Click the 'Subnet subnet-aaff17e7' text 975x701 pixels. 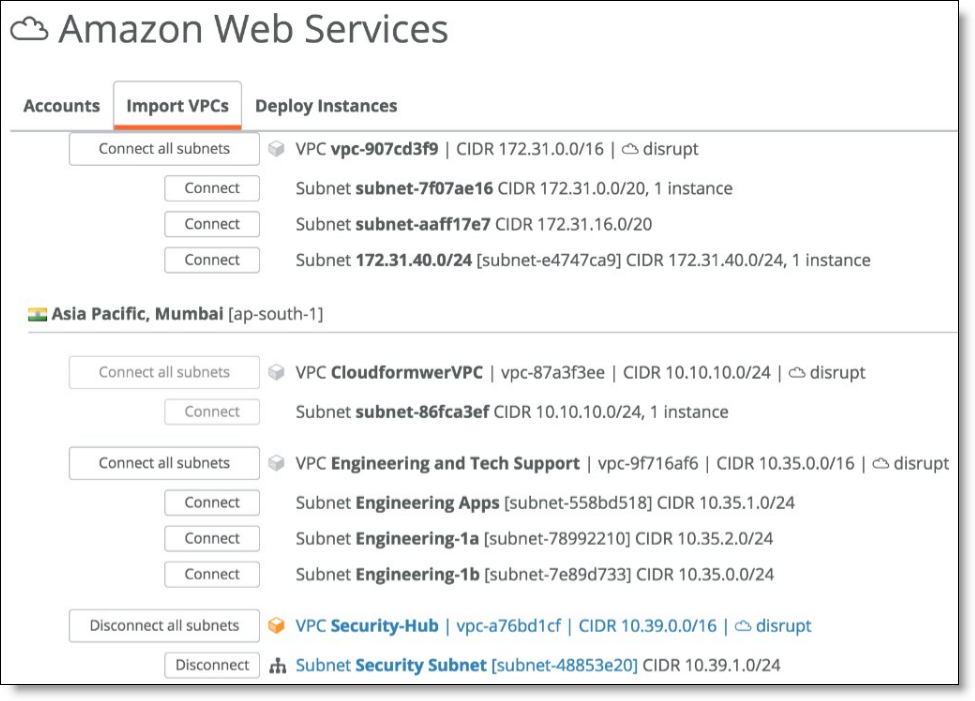393,225
